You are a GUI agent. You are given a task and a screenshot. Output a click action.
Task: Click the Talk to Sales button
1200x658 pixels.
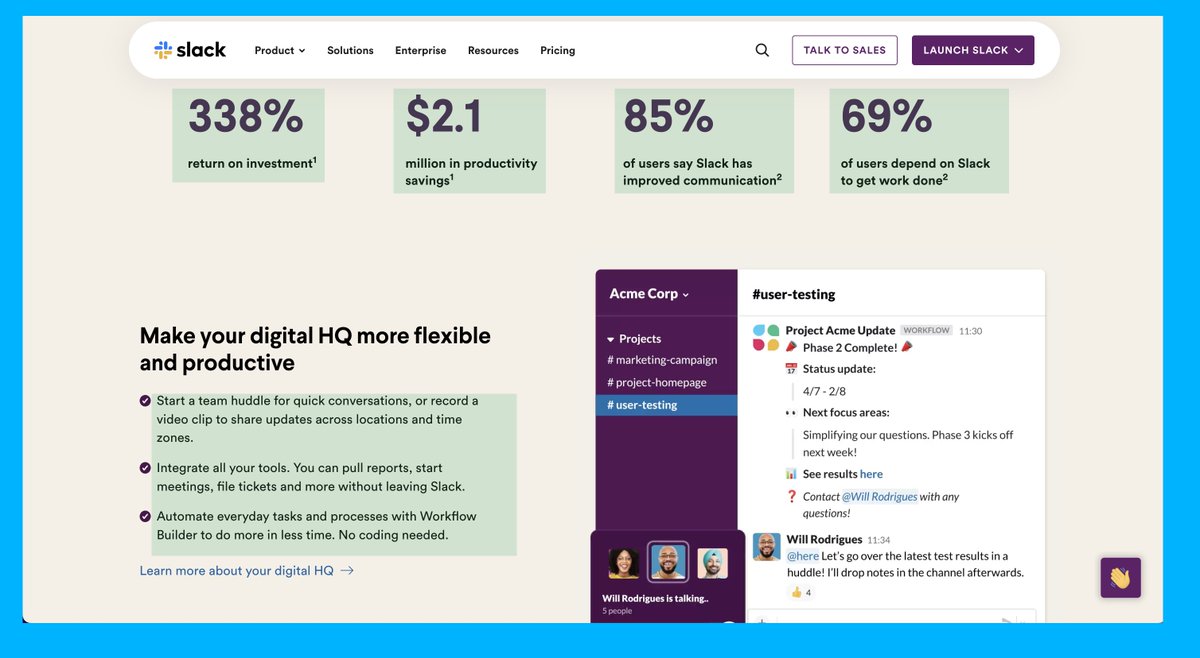tap(845, 50)
